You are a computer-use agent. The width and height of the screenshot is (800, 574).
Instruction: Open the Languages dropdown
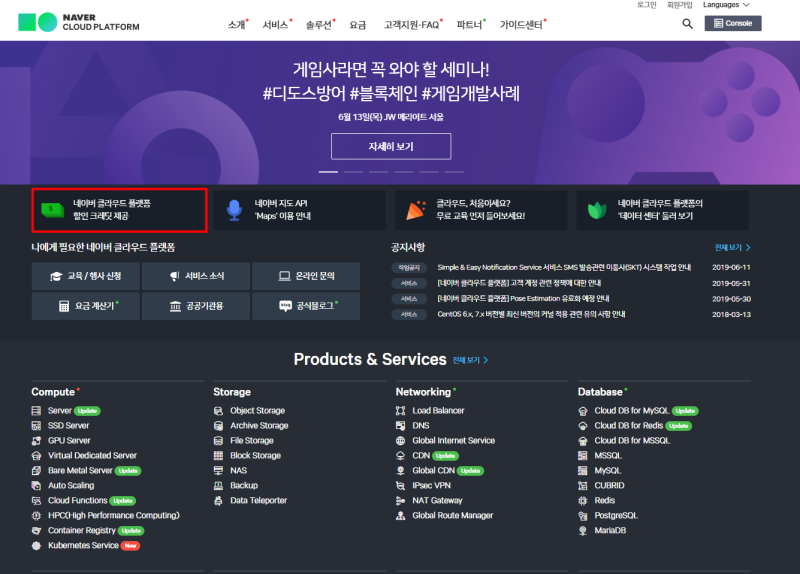(x=726, y=5)
